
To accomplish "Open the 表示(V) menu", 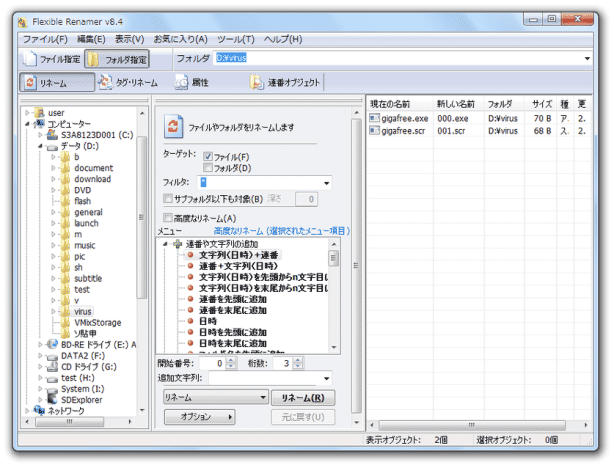I will [129, 39].
